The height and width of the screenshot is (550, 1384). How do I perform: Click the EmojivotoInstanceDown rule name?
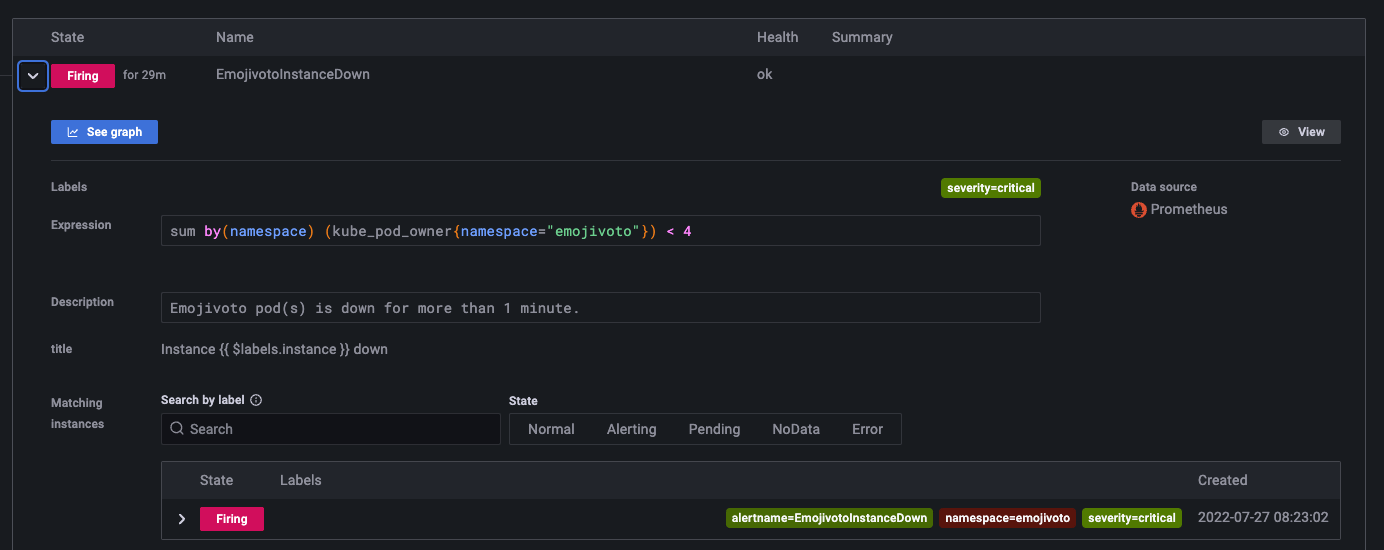[x=293, y=75]
